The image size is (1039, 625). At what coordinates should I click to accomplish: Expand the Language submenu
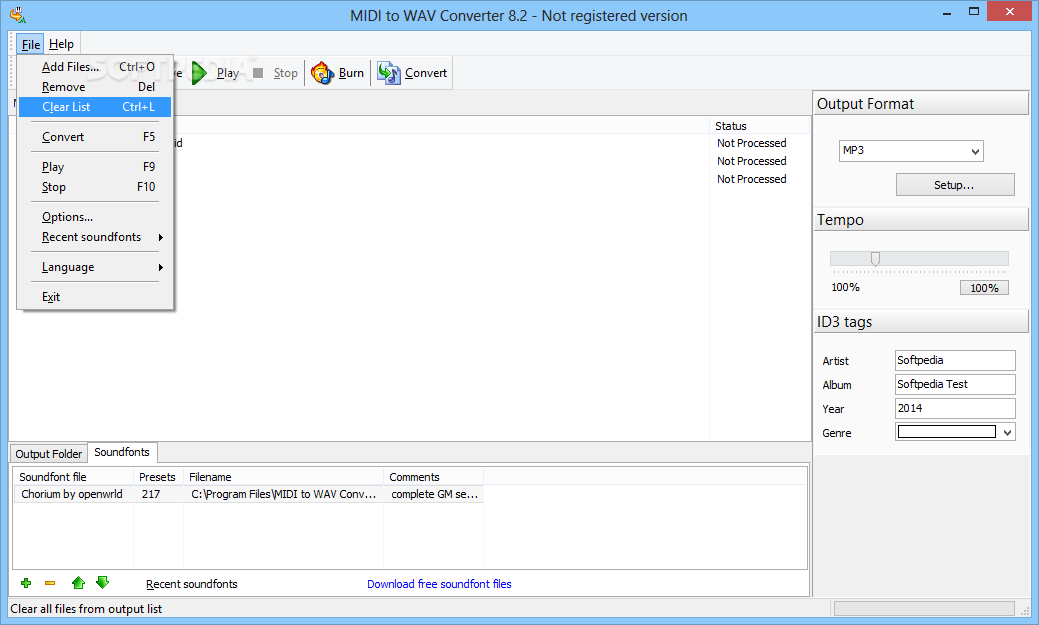click(95, 267)
